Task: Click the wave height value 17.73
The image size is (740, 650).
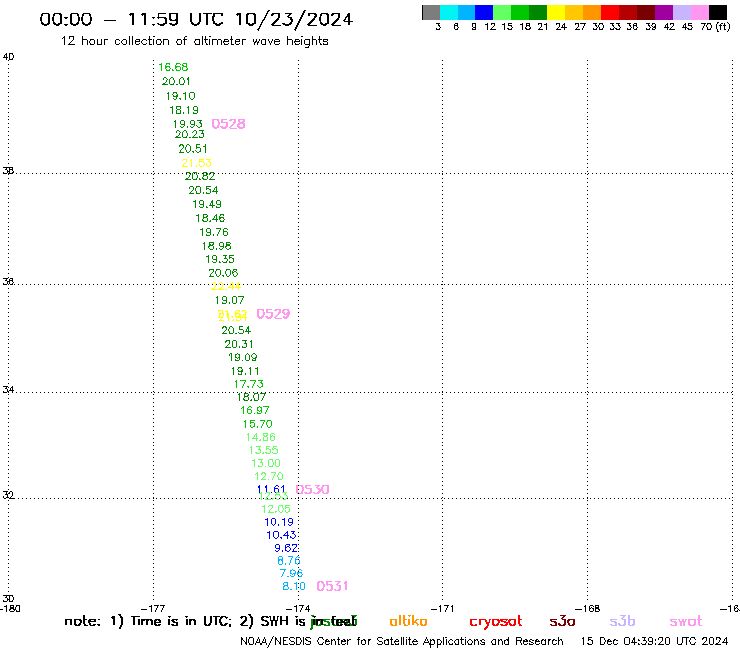Action: (249, 384)
